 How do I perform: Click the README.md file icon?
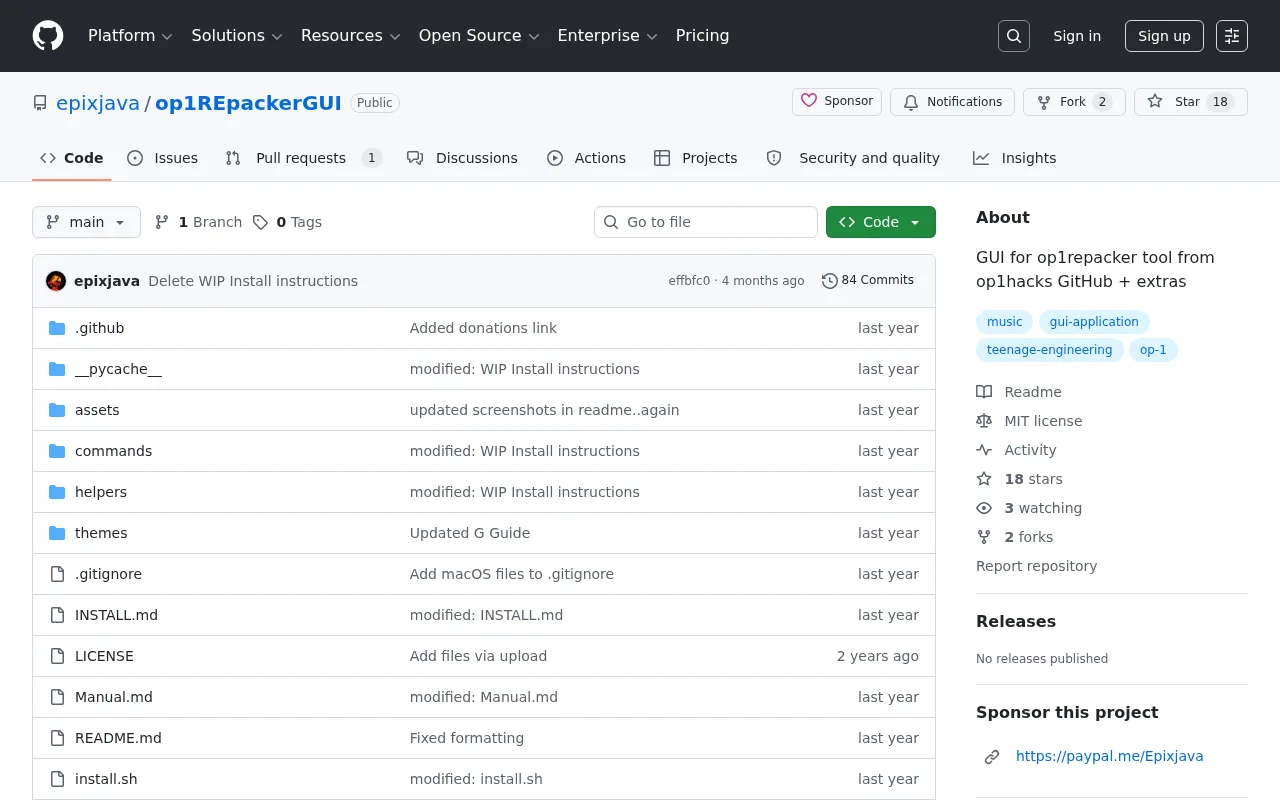click(57, 738)
